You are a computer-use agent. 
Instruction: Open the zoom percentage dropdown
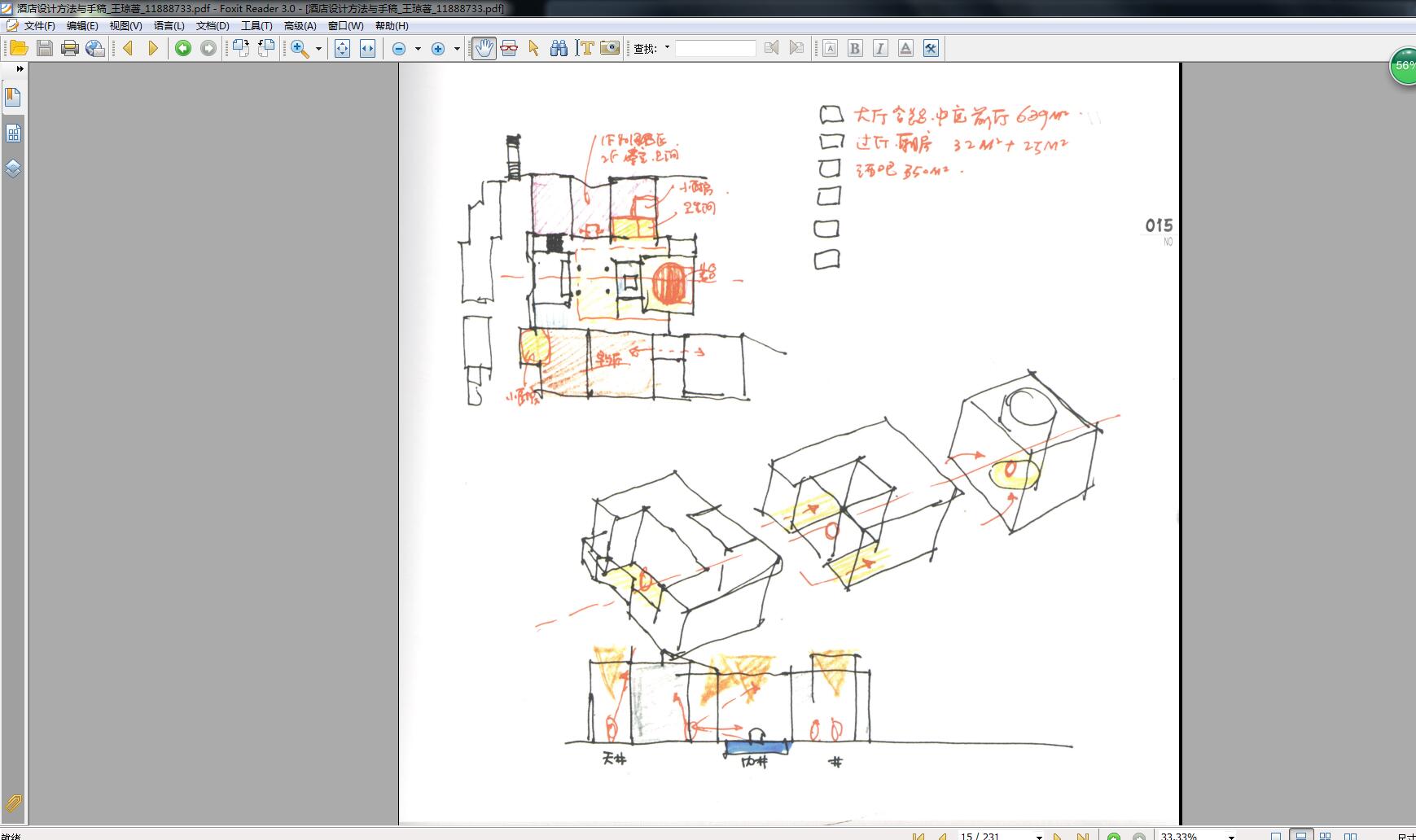pyautogui.click(x=1231, y=837)
